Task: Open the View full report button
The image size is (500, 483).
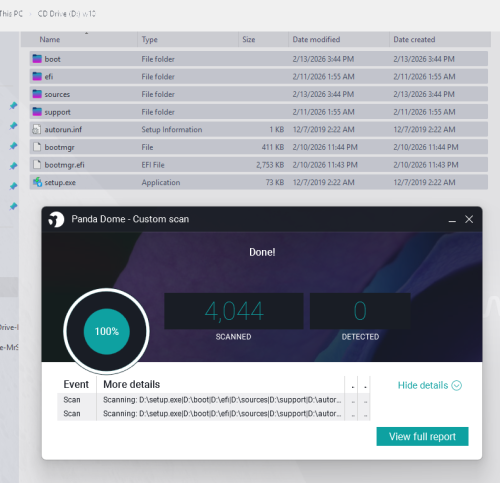Action: coord(422,436)
